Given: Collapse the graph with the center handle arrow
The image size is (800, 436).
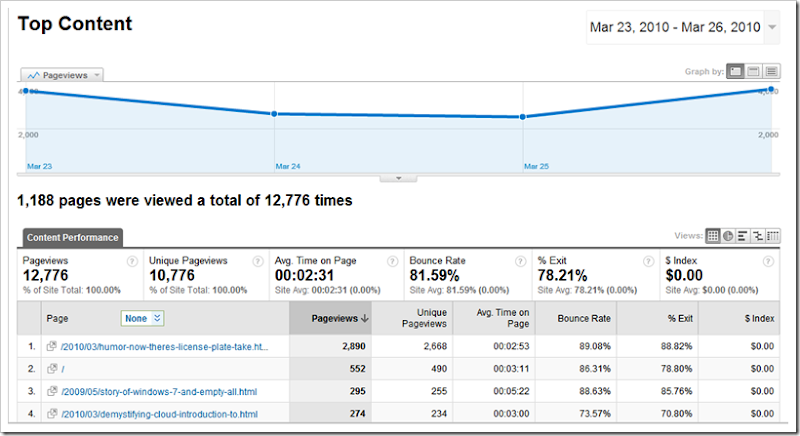Looking at the screenshot, I should coord(398,178).
